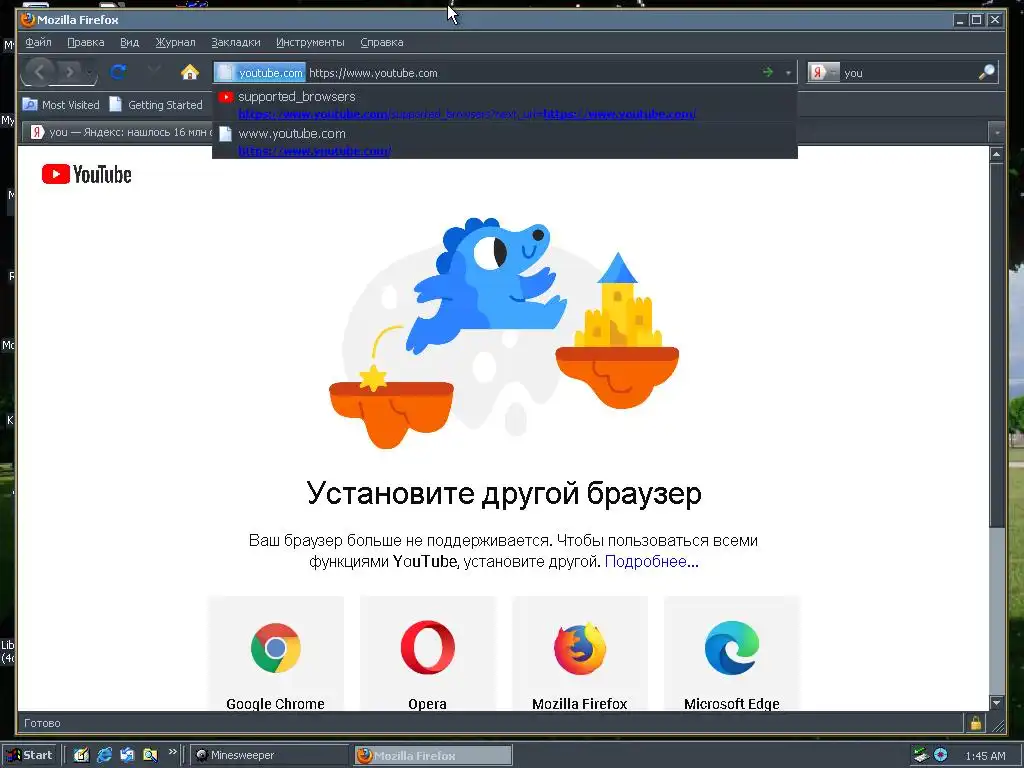Go forward with the Forward arrow

pyautogui.click(x=69, y=72)
